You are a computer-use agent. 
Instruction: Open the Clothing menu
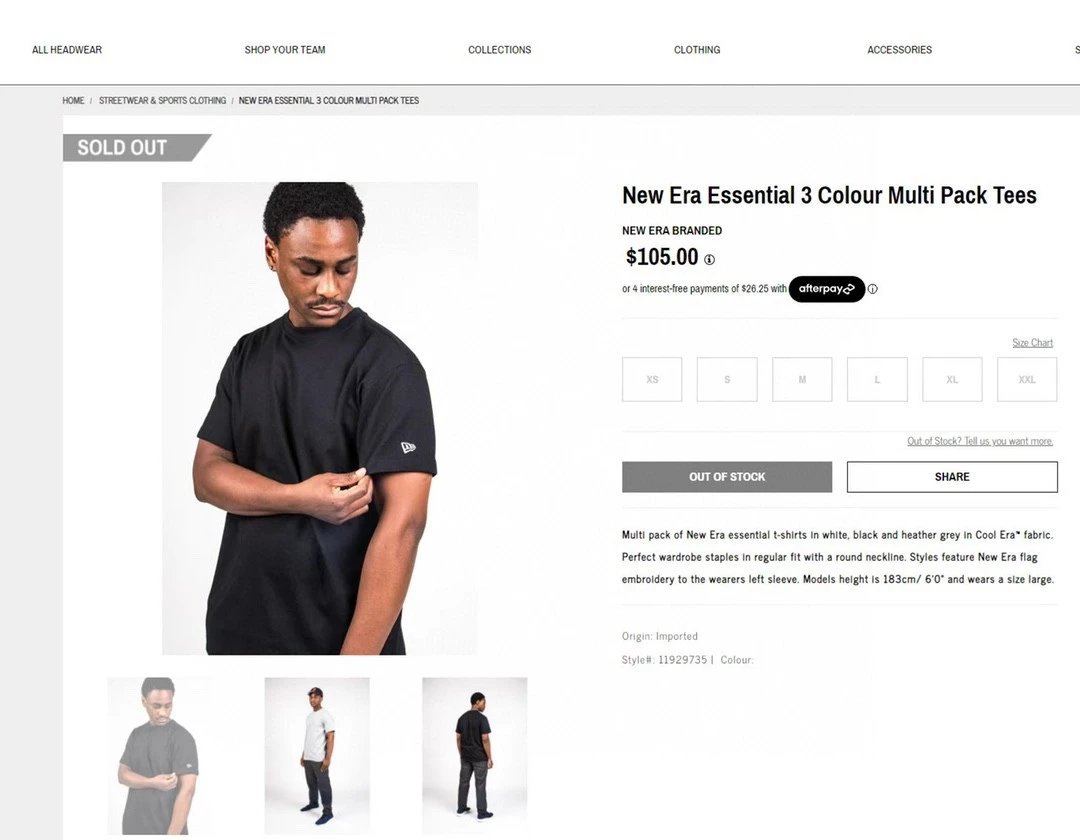(697, 50)
